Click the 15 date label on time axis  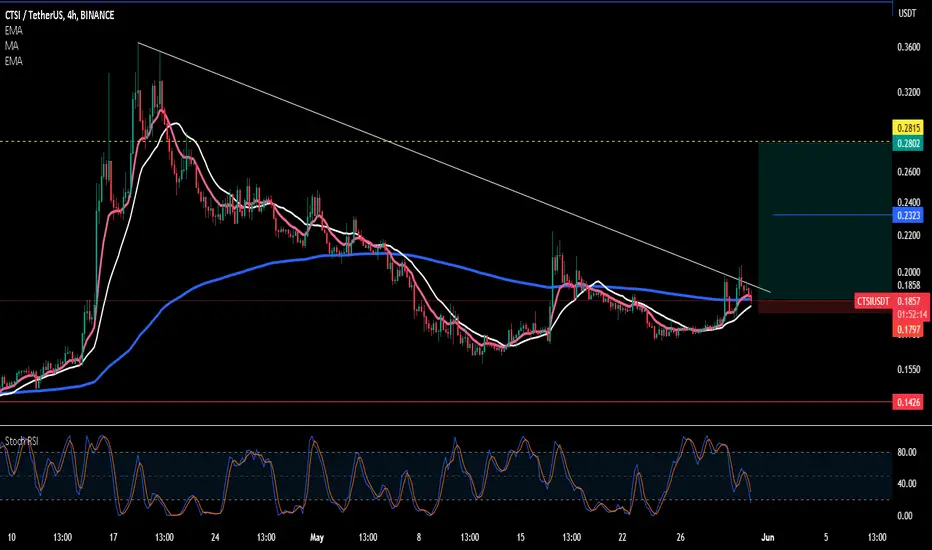pos(521,538)
